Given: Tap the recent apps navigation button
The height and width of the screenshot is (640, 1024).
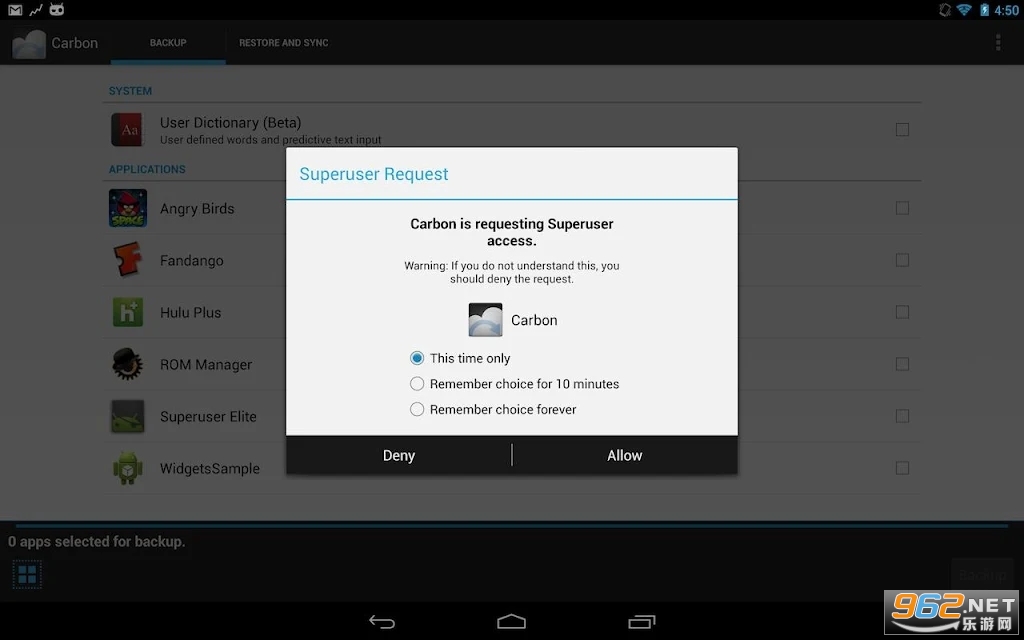Looking at the screenshot, I should 641,622.
